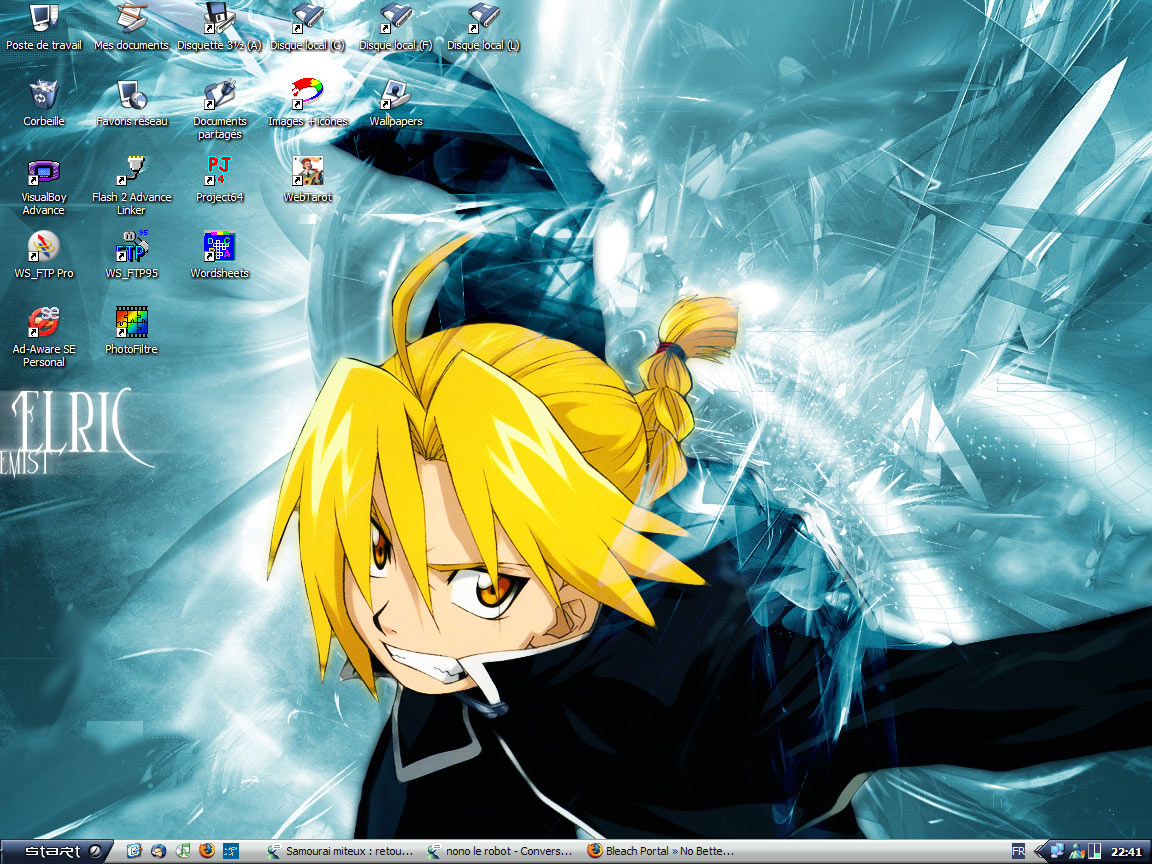Image resolution: width=1152 pixels, height=864 pixels.
Task: Open network connection tray icon
Action: click(1057, 852)
